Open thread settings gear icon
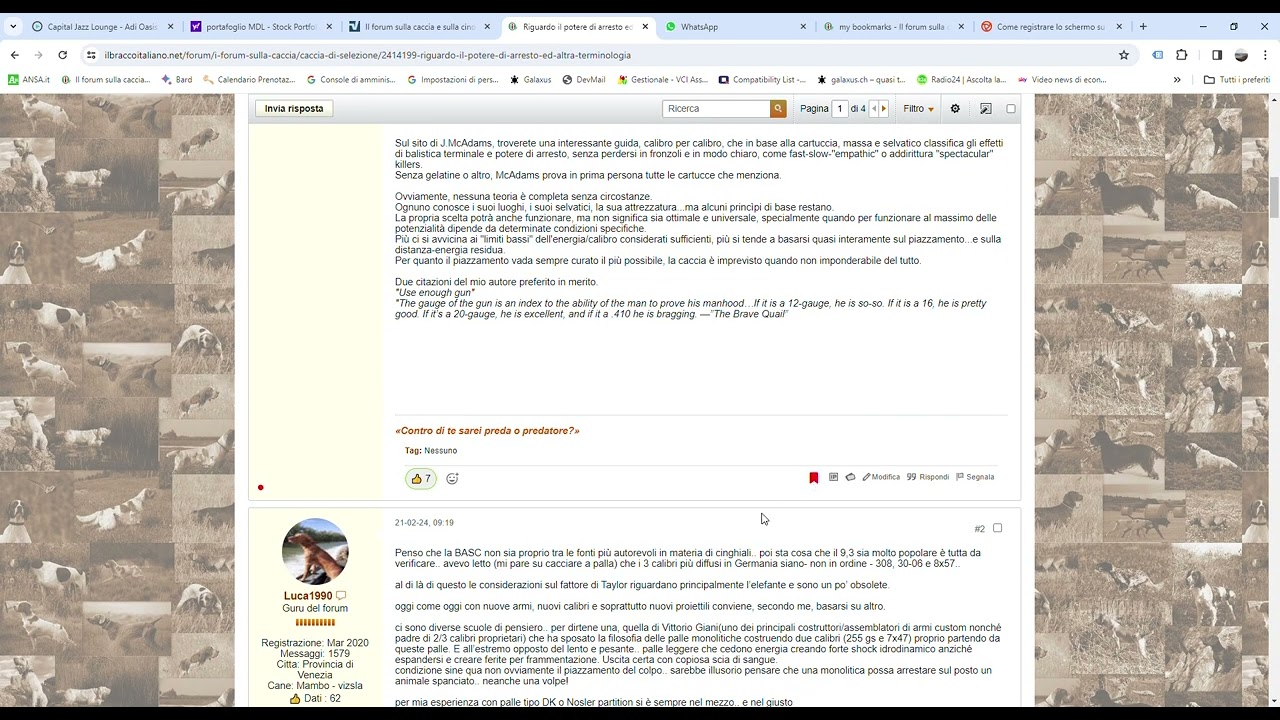1280x720 pixels. [x=955, y=108]
